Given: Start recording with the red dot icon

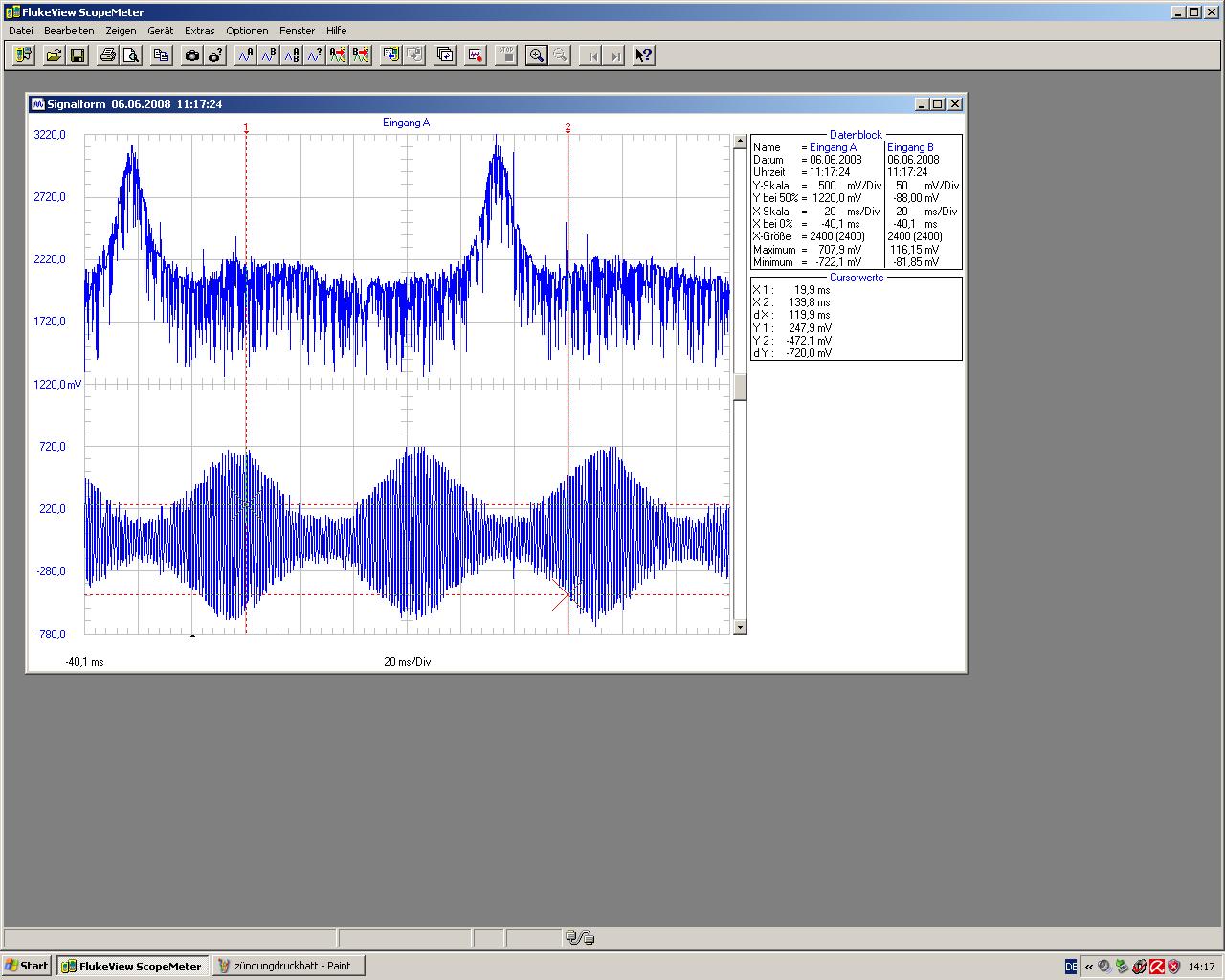Looking at the screenshot, I should [476, 56].
